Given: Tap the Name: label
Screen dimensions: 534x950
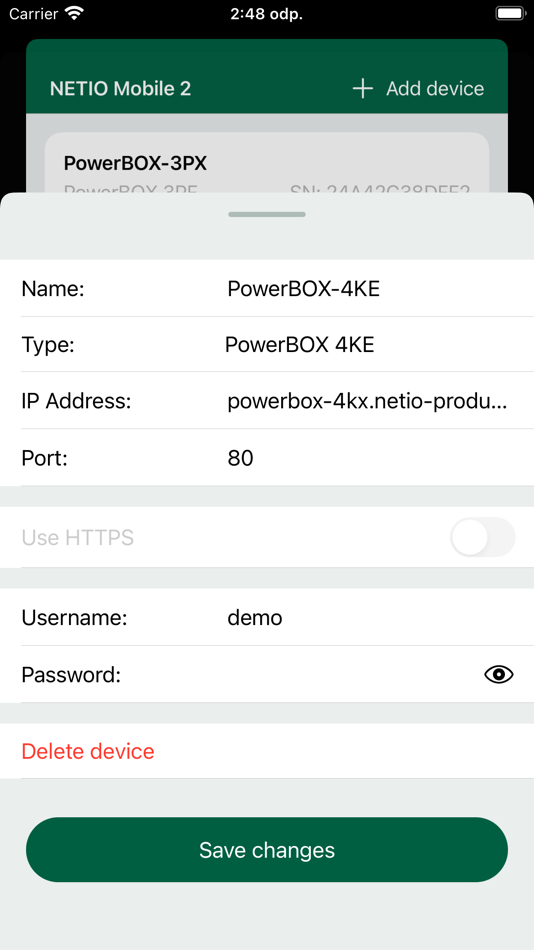Looking at the screenshot, I should point(53,289).
